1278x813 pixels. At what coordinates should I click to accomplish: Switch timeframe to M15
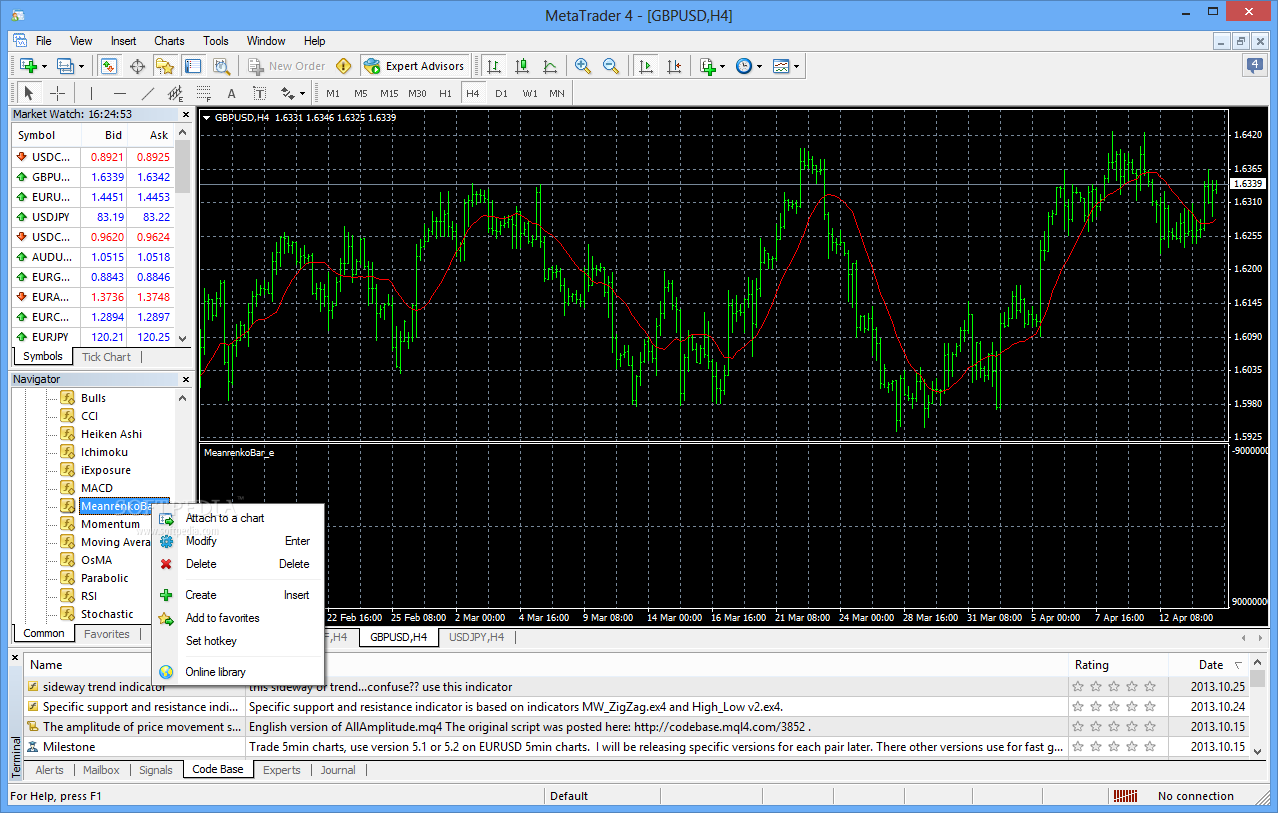pos(389,93)
